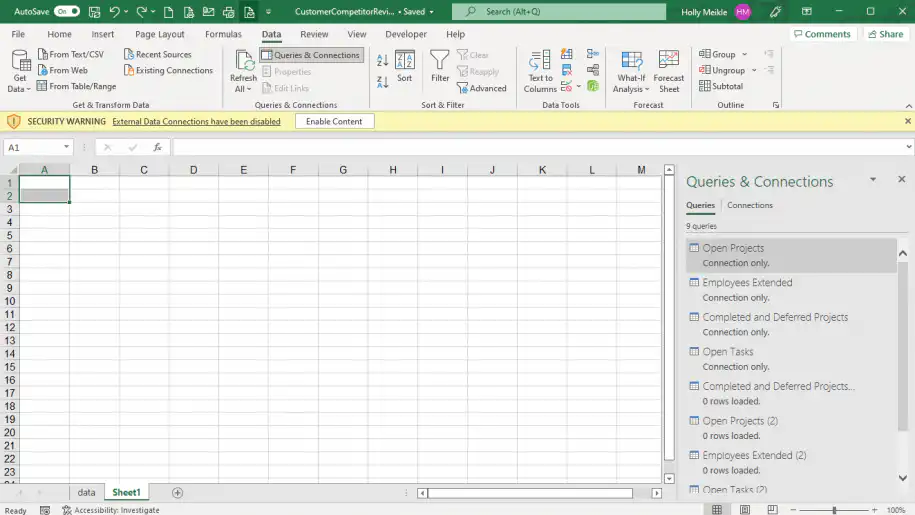Toggle the Filter funnel
Image resolution: width=915 pixels, height=515 pixels.
click(440, 66)
